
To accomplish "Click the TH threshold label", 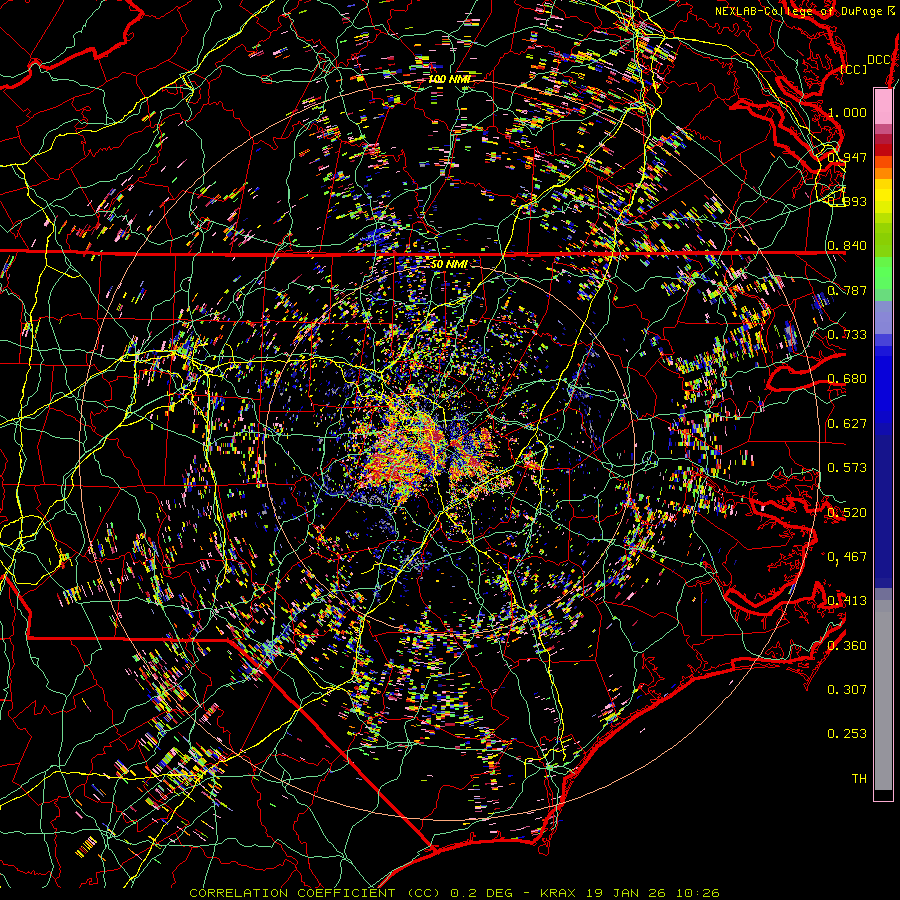I will [859, 778].
